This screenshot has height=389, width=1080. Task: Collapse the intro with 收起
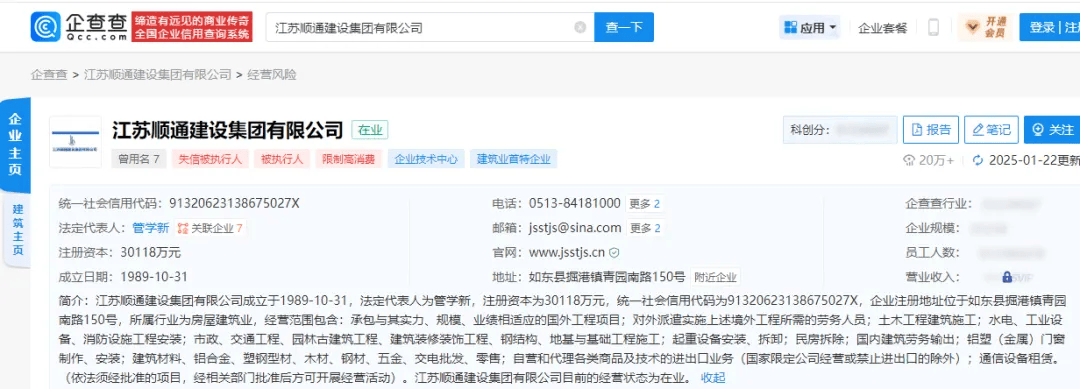(713, 378)
